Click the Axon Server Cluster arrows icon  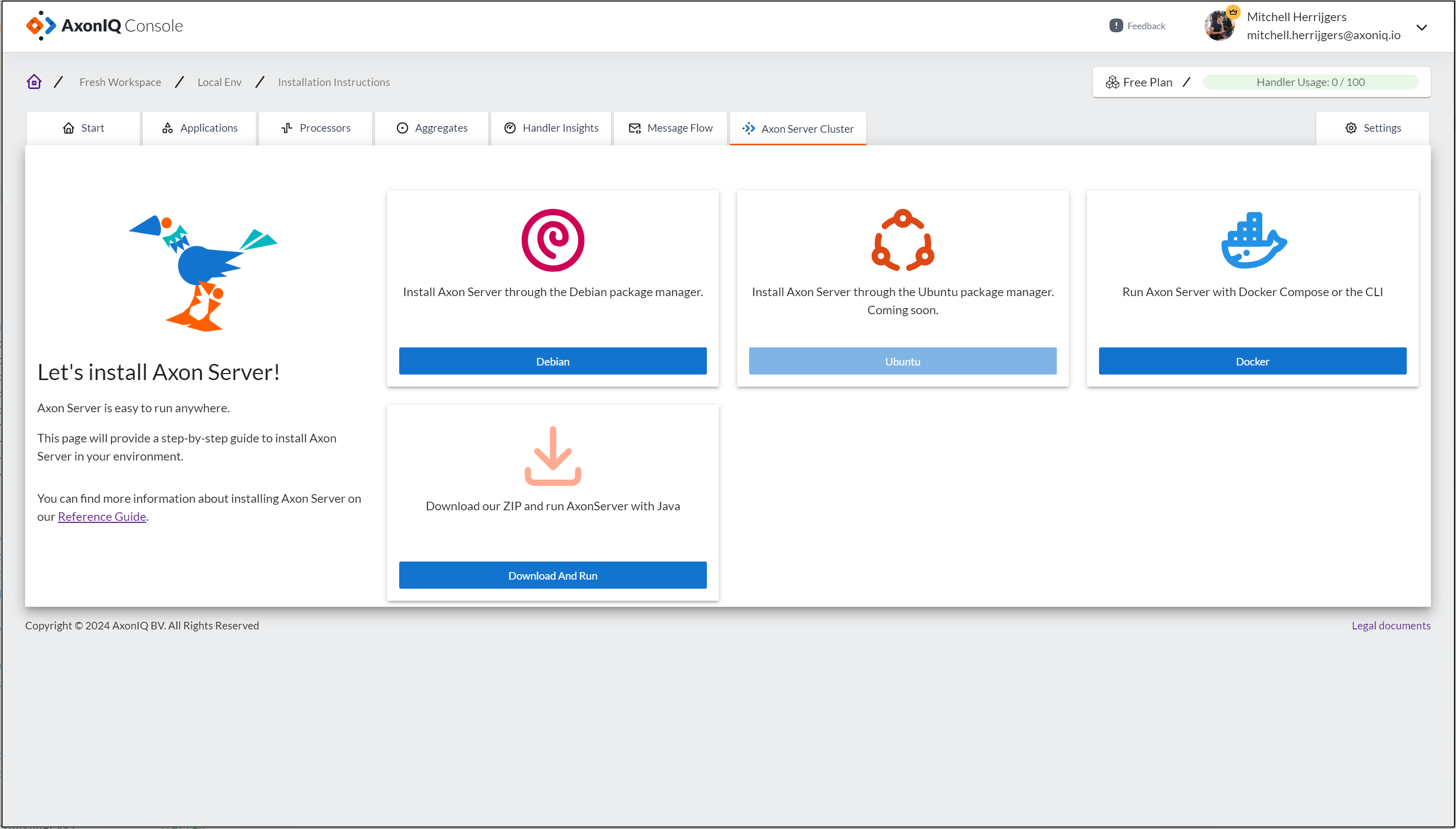pos(749,129)
